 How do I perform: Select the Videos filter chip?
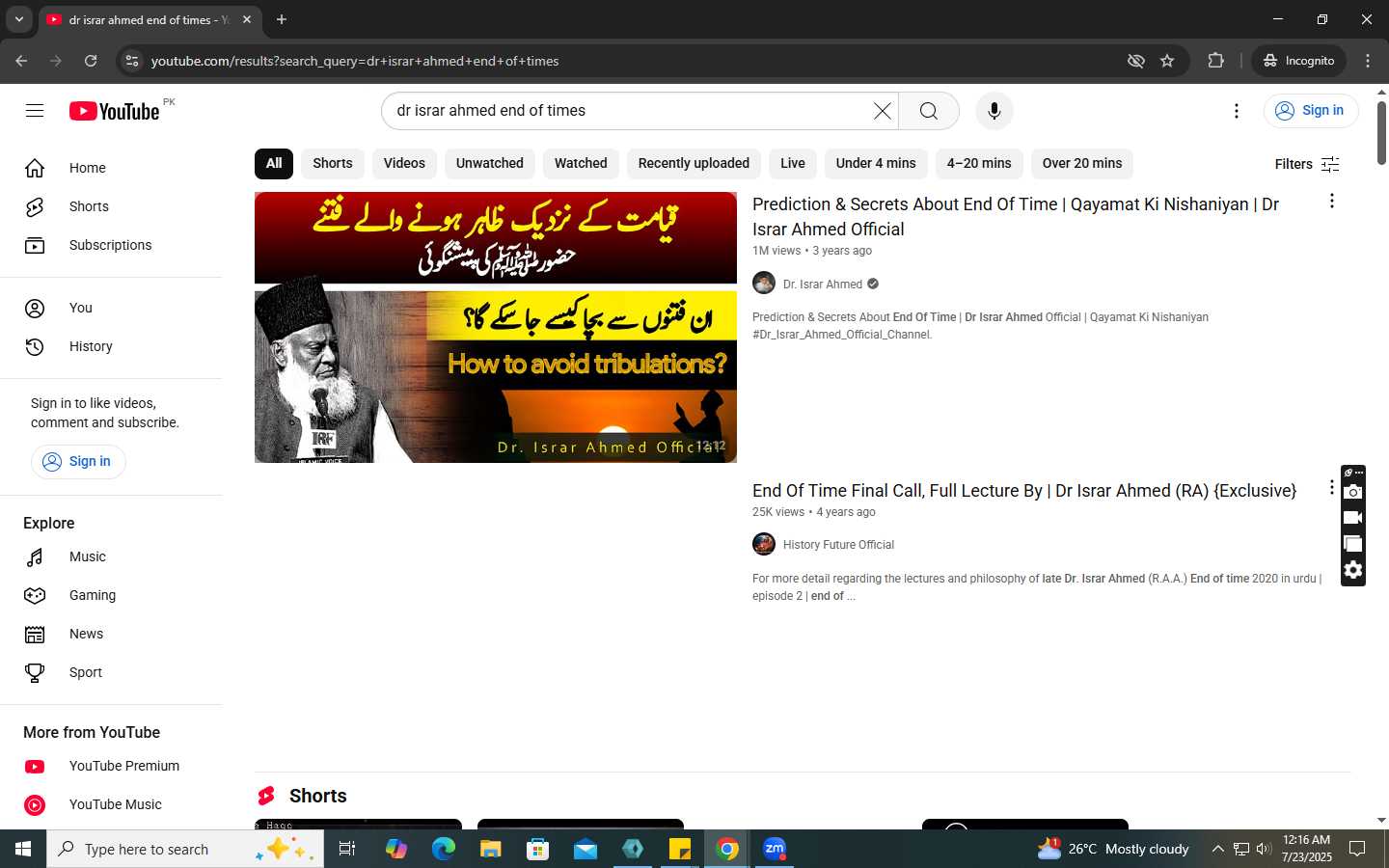coord(404,163)
